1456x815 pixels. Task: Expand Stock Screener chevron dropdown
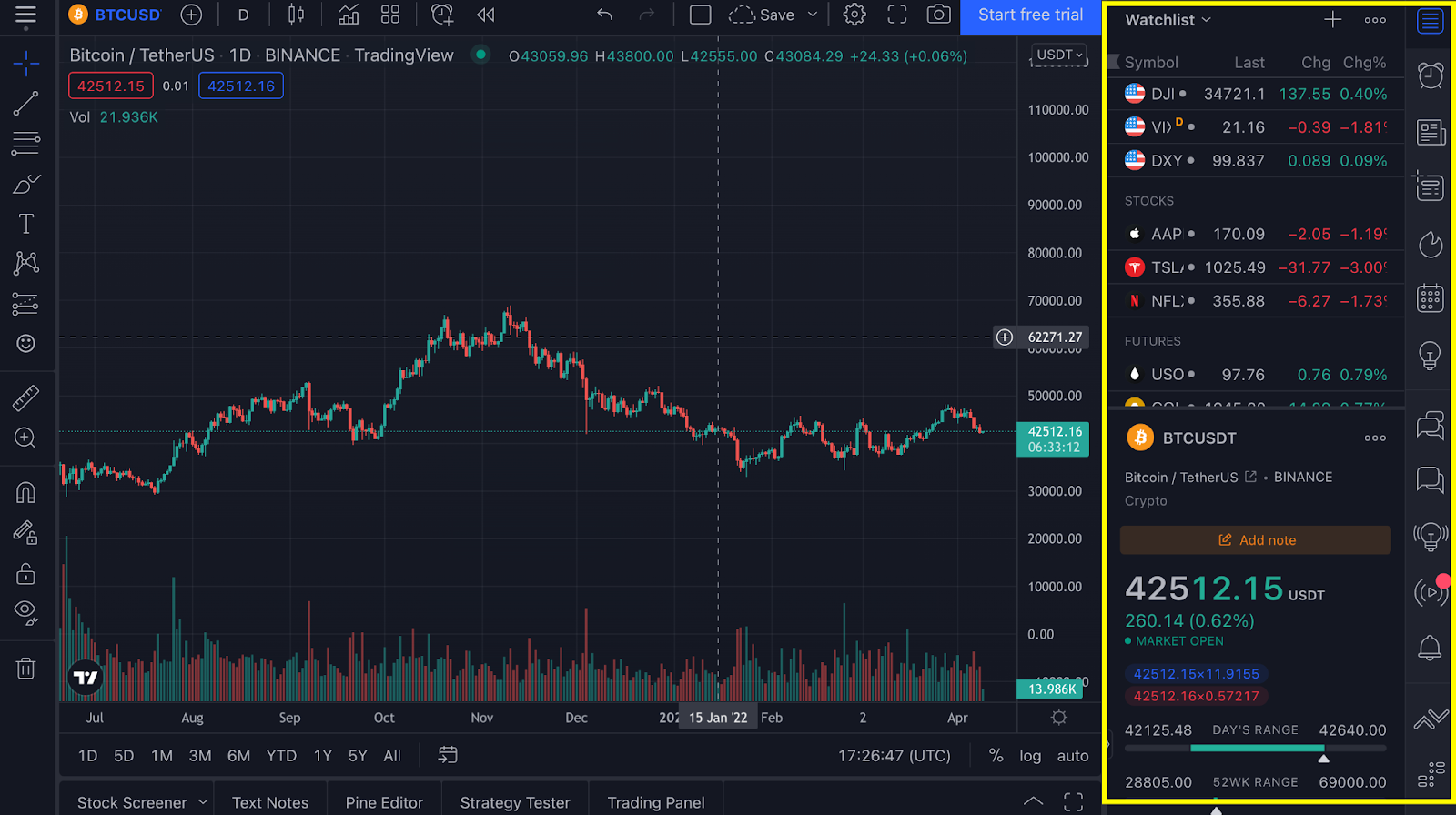(203, 801)
